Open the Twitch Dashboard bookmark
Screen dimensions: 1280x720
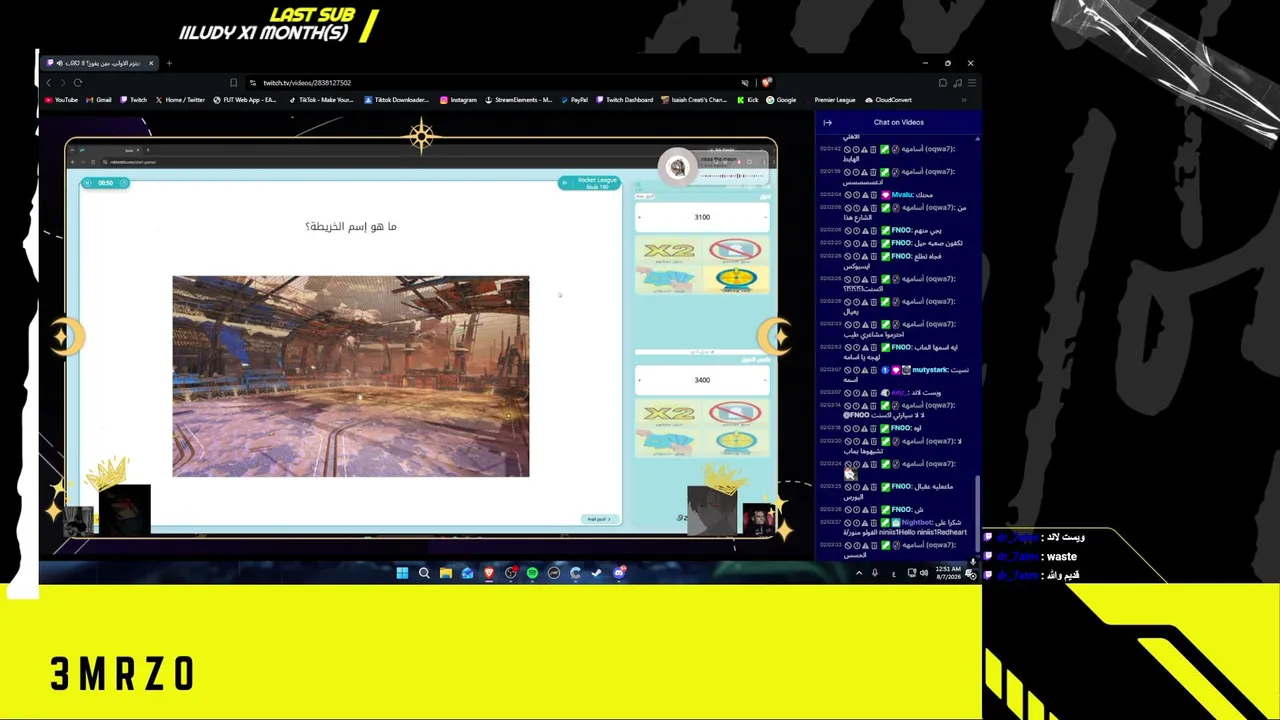(624, 100)
